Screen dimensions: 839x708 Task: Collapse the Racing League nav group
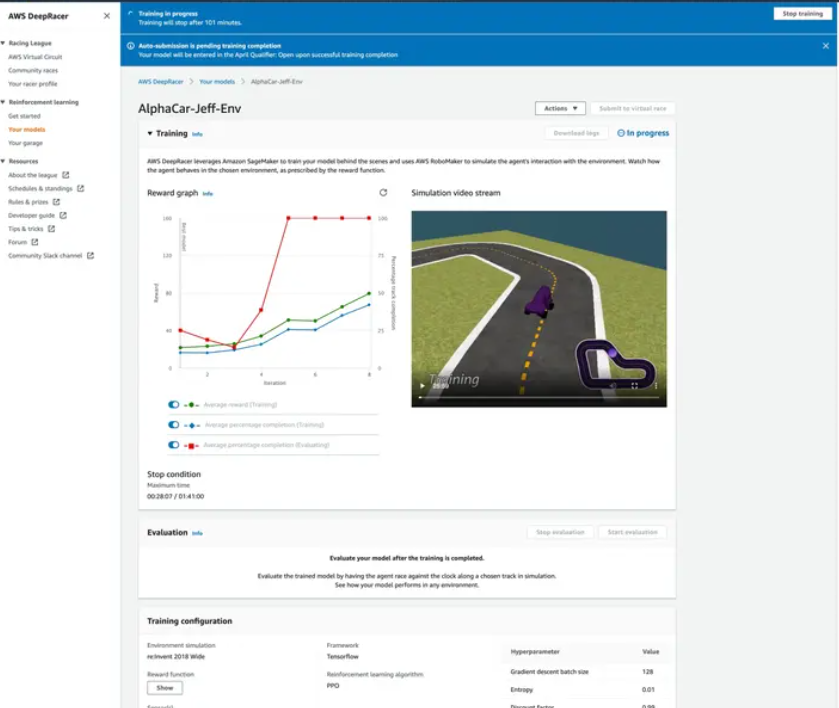tap(3, 43)
